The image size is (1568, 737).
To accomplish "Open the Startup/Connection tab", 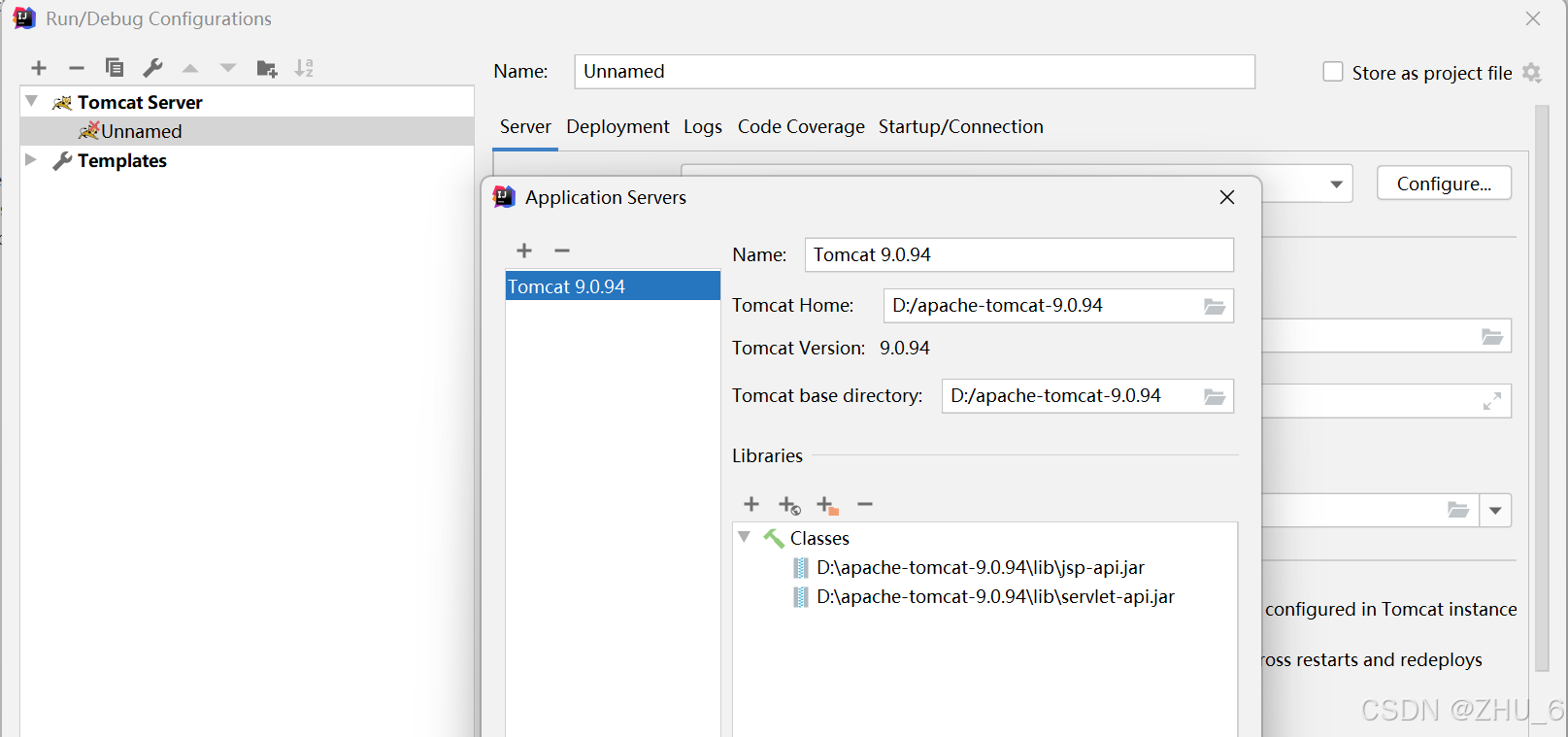I will [961, 126].
